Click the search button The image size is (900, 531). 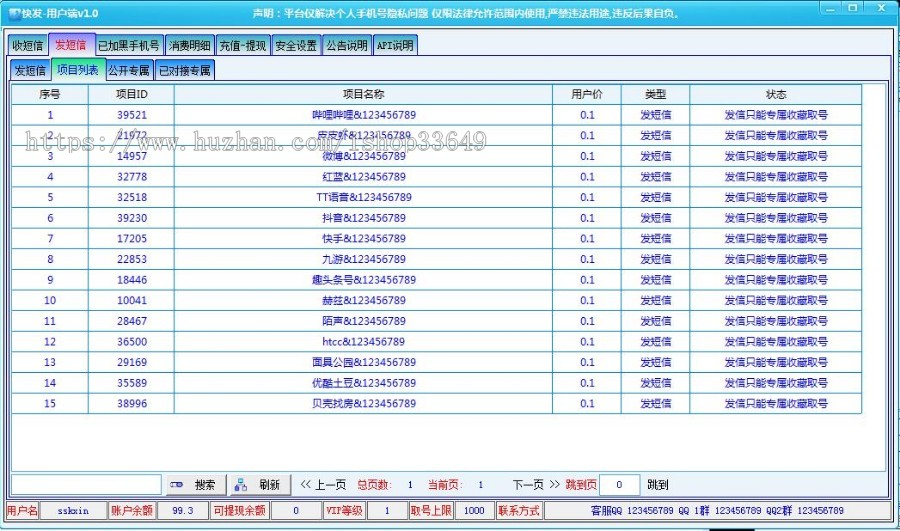tap(196, 485)
